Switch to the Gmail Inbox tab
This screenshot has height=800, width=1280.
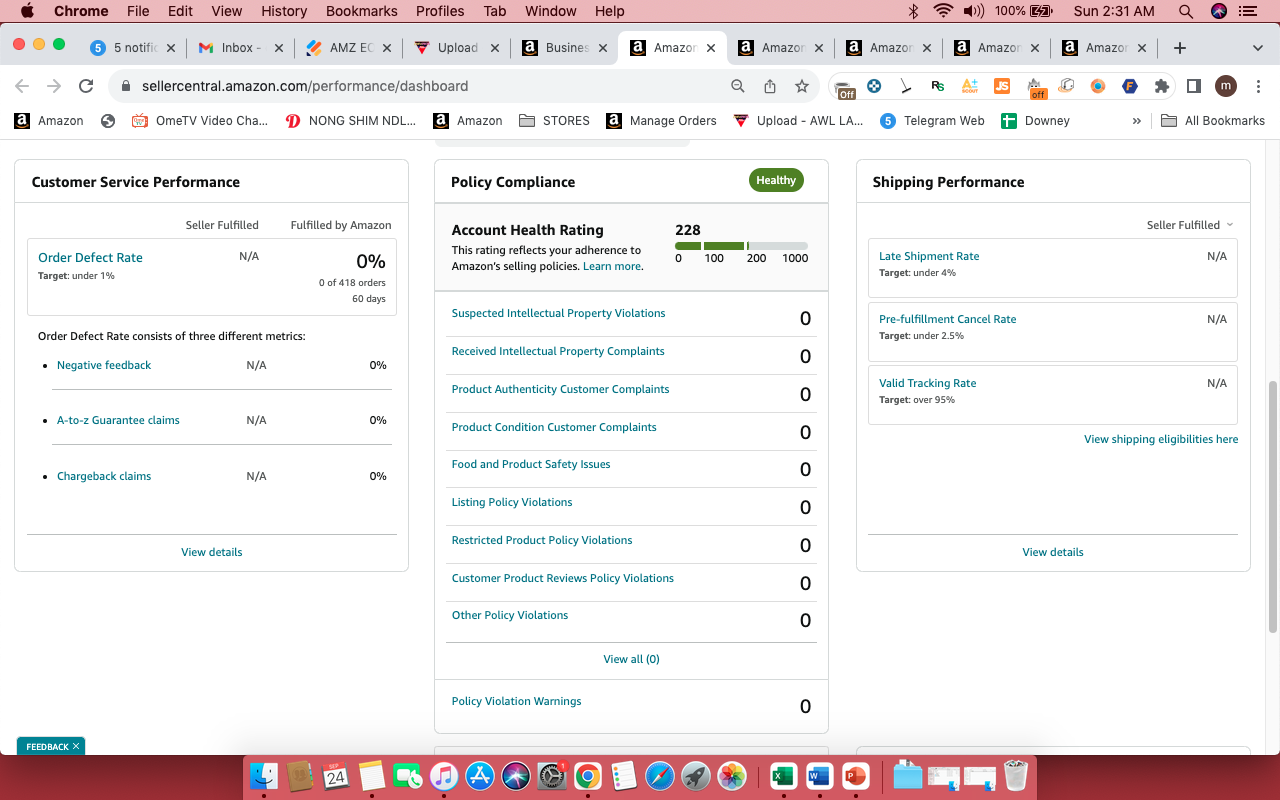tap(240, 48)
